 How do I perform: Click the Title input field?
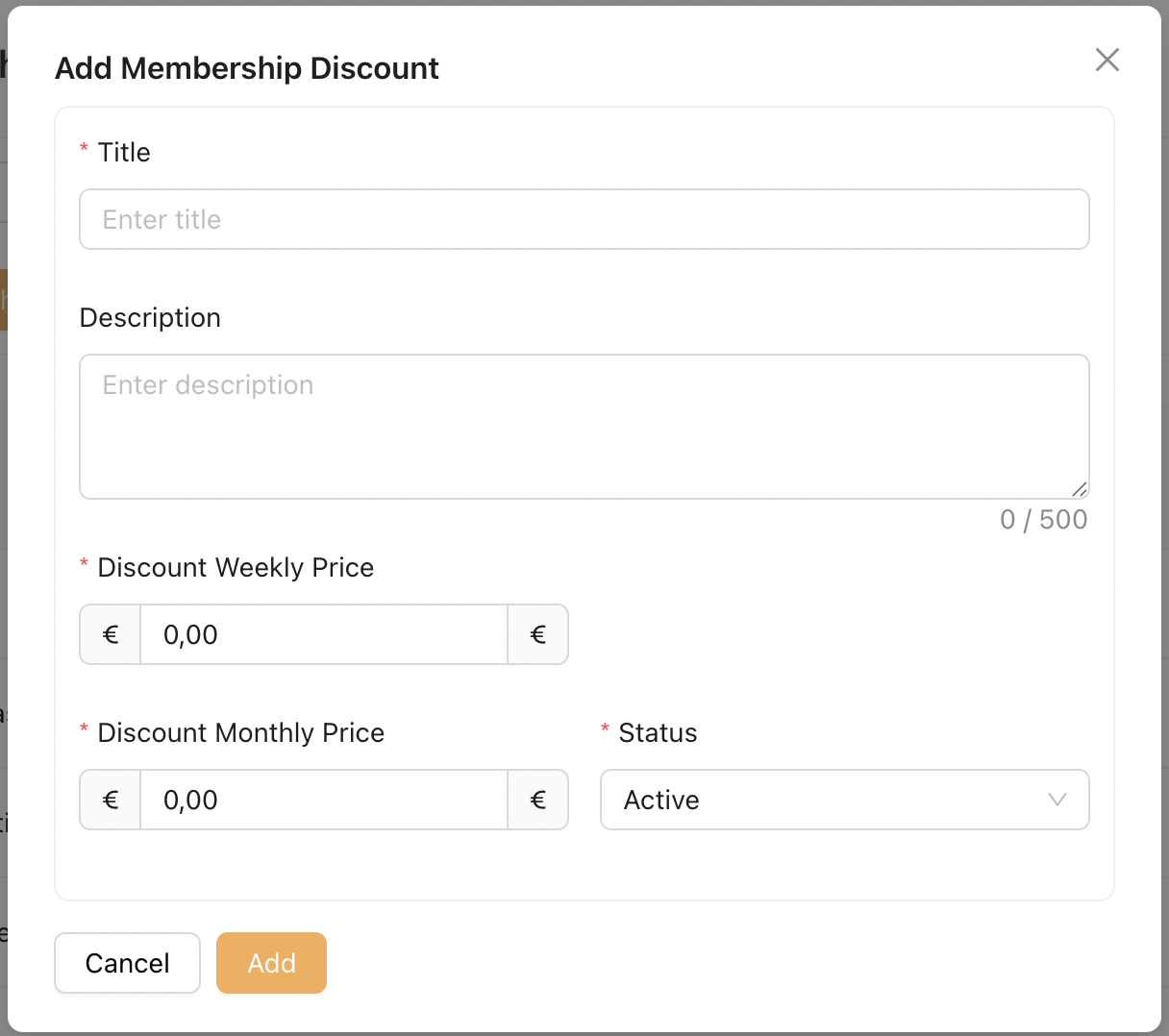click(584, 219)
